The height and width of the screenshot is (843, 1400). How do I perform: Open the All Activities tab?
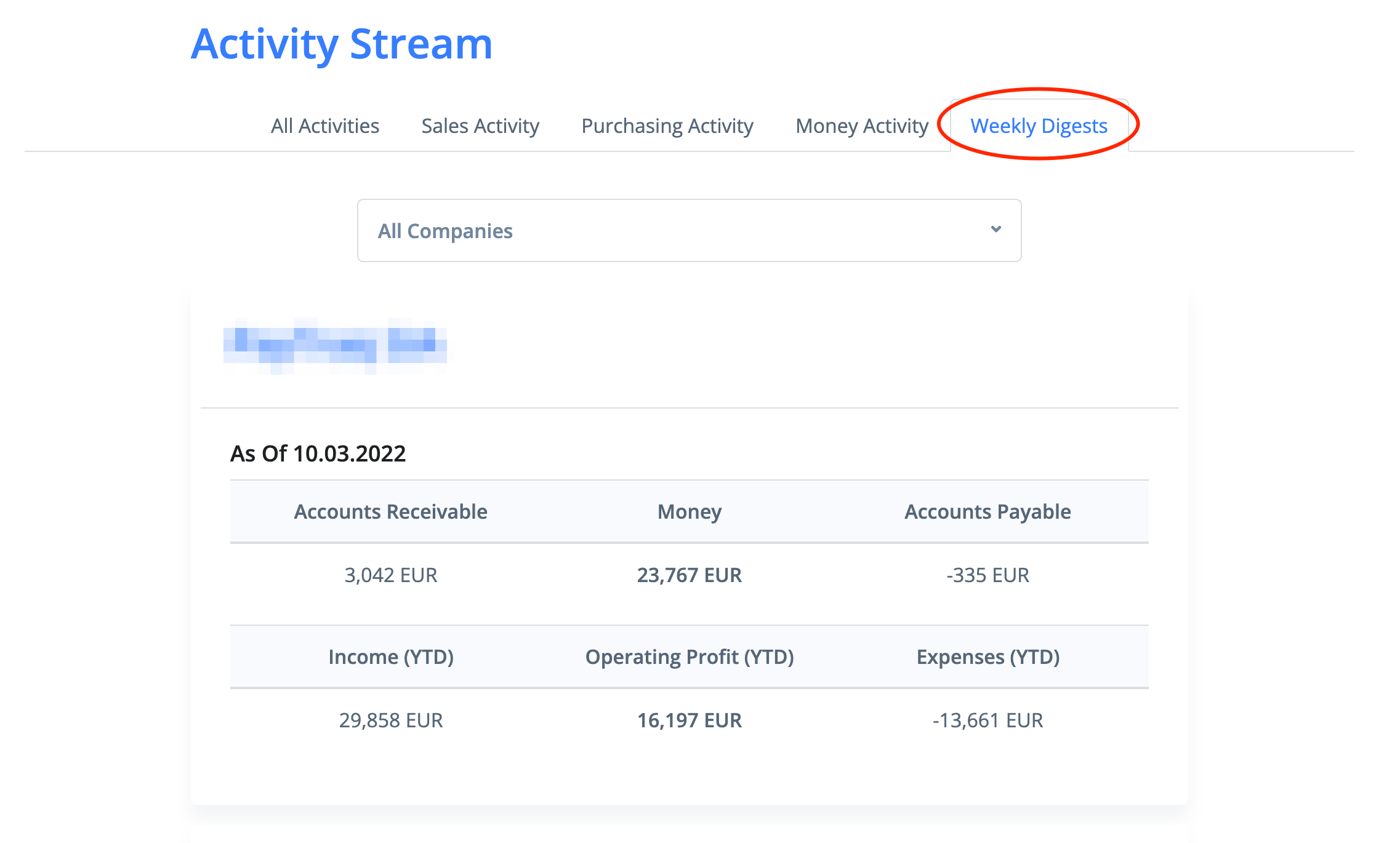(325, 126)
